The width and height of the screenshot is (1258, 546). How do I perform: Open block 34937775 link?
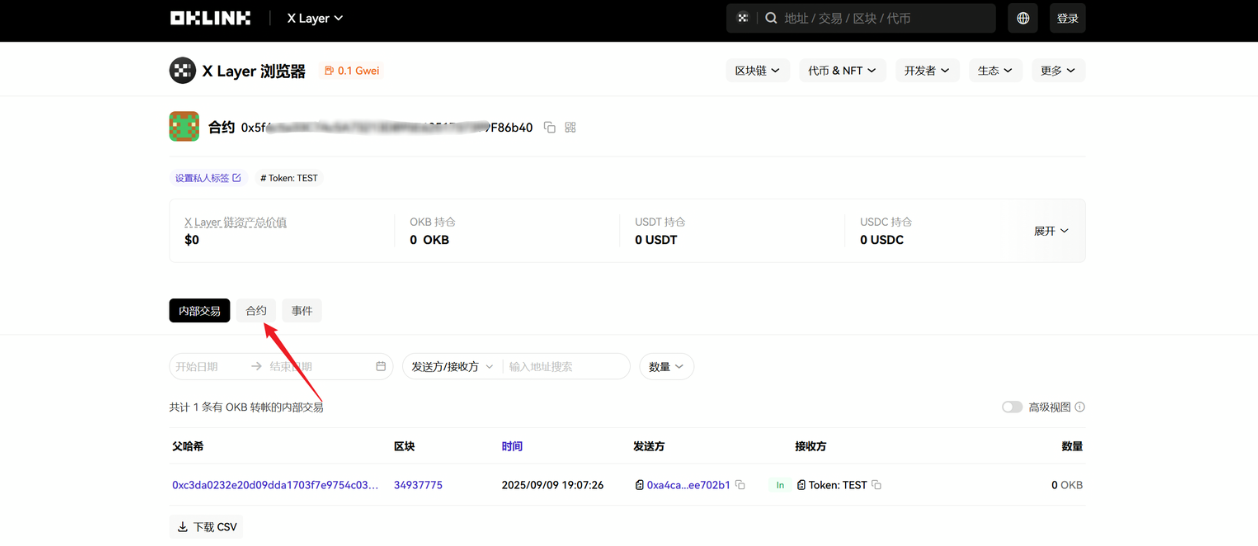418,485
